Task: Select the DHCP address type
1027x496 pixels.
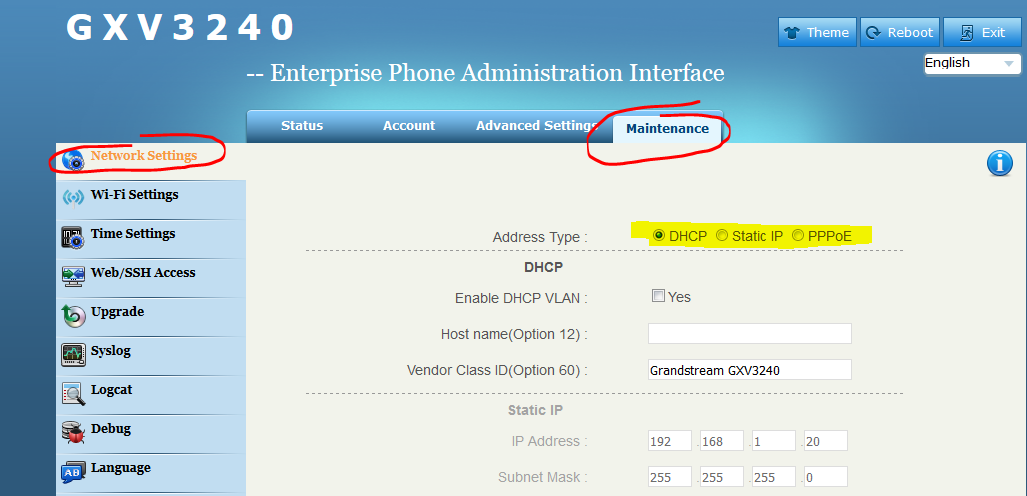Action: tap(659, 236)
